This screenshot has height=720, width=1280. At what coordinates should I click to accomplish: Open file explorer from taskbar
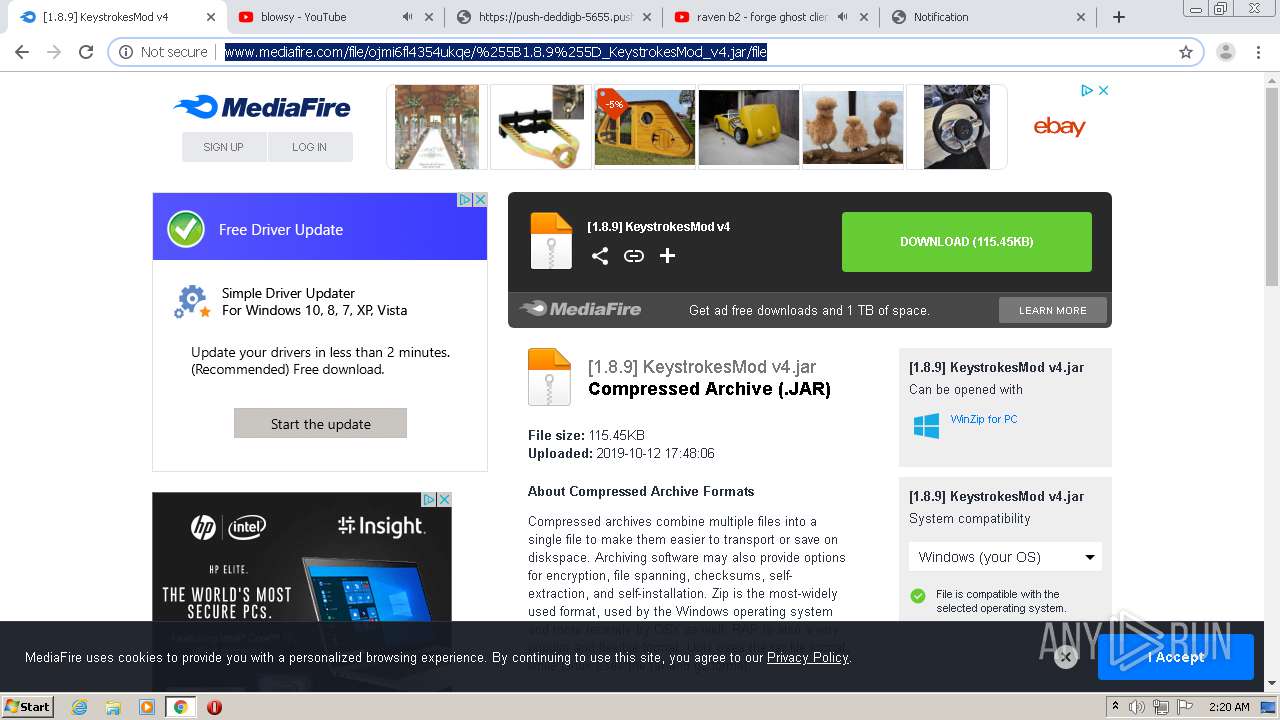pos(113,707)
